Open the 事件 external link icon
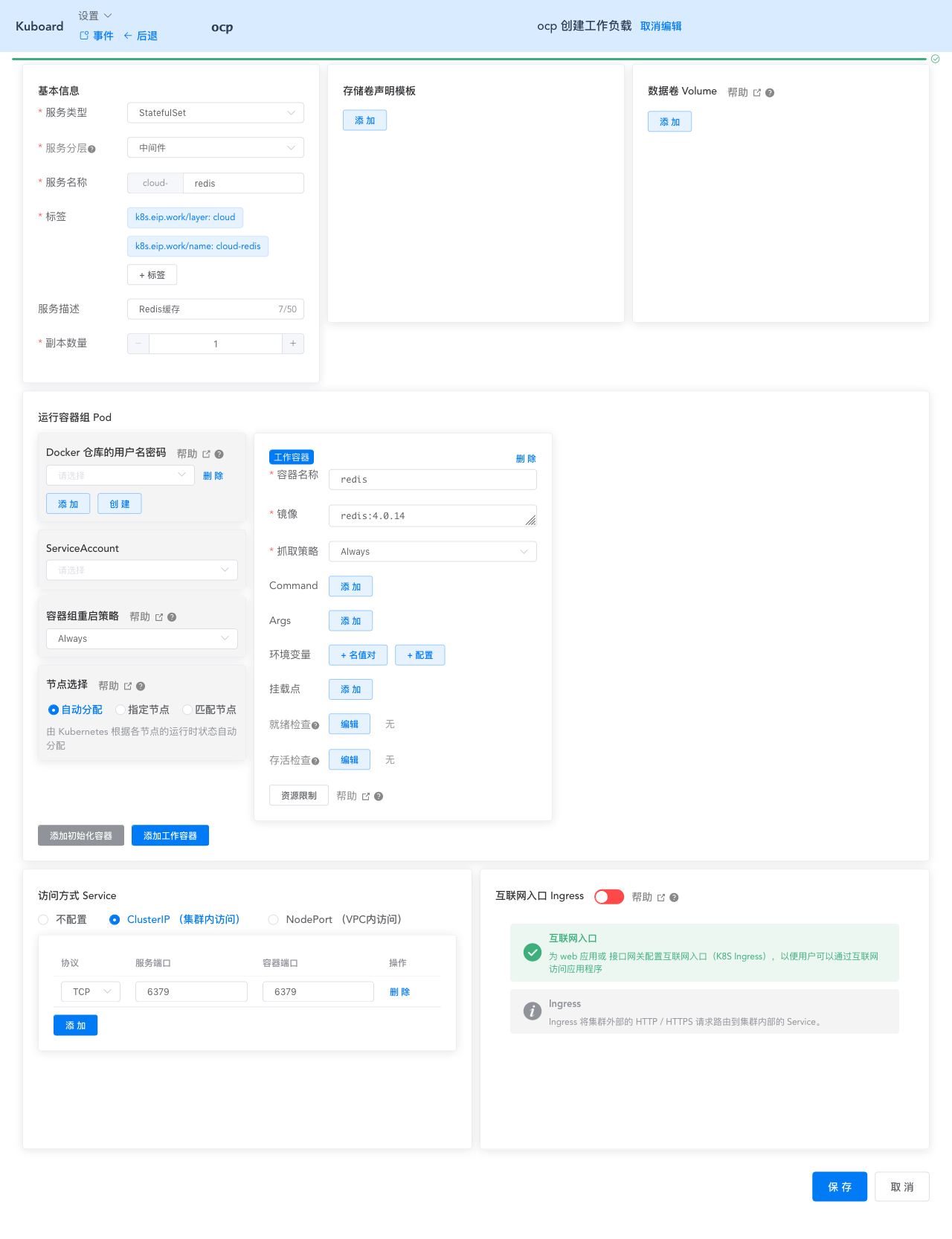 pos(84,36)
